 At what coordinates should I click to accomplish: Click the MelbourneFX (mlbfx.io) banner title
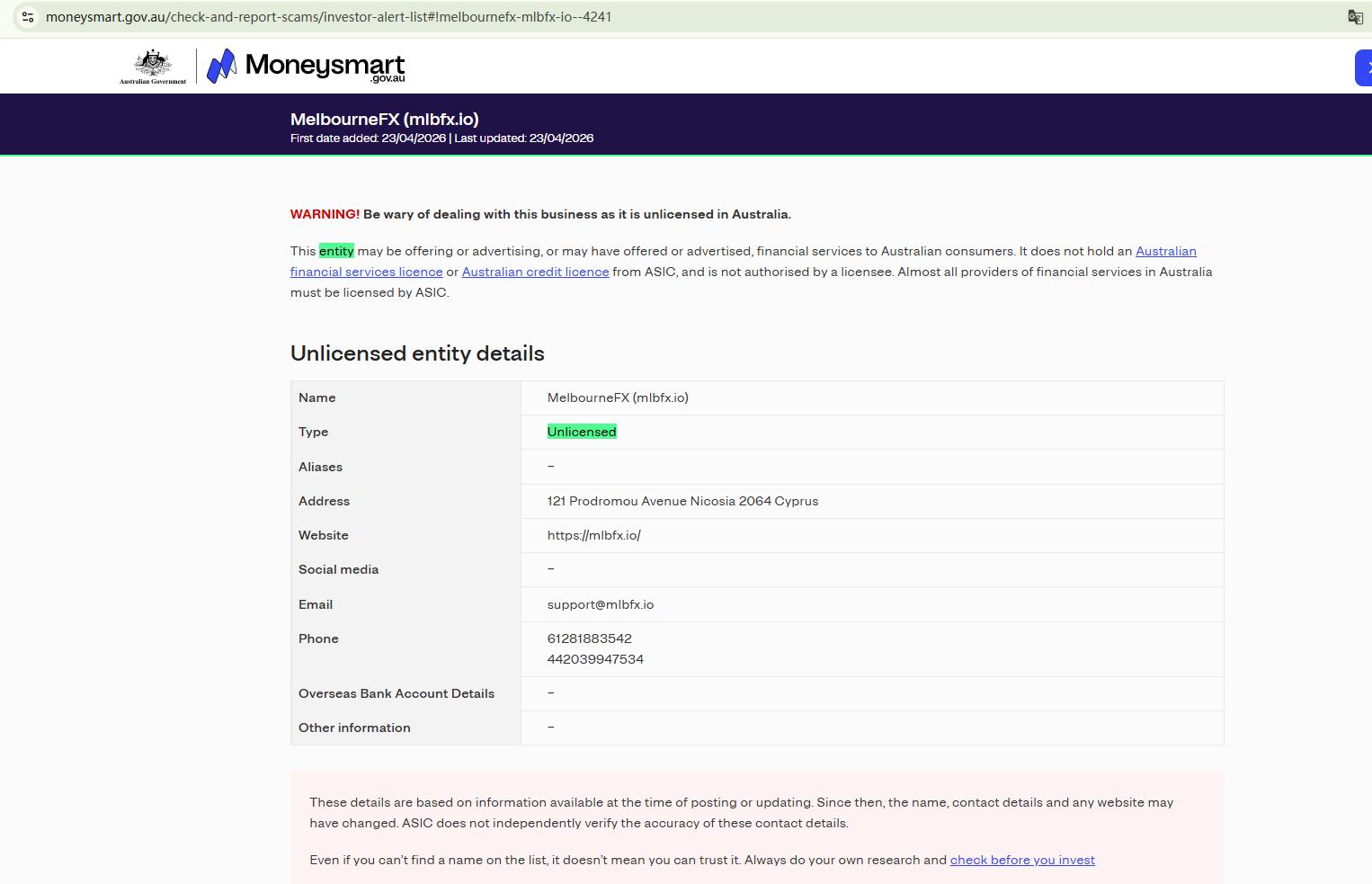[x=384, y=119]
